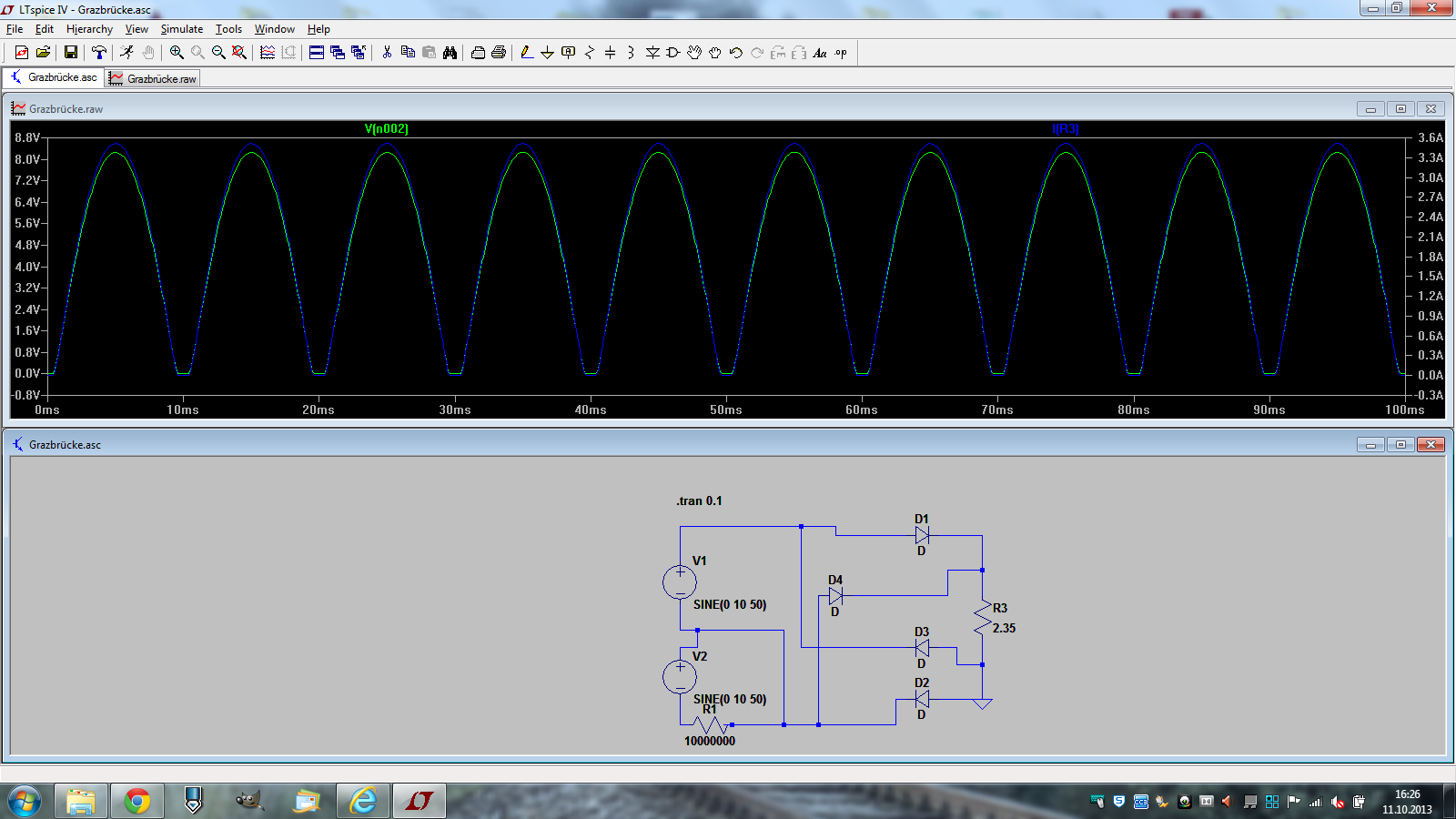Open the Windows Start menu

click(x=25, y=801)
